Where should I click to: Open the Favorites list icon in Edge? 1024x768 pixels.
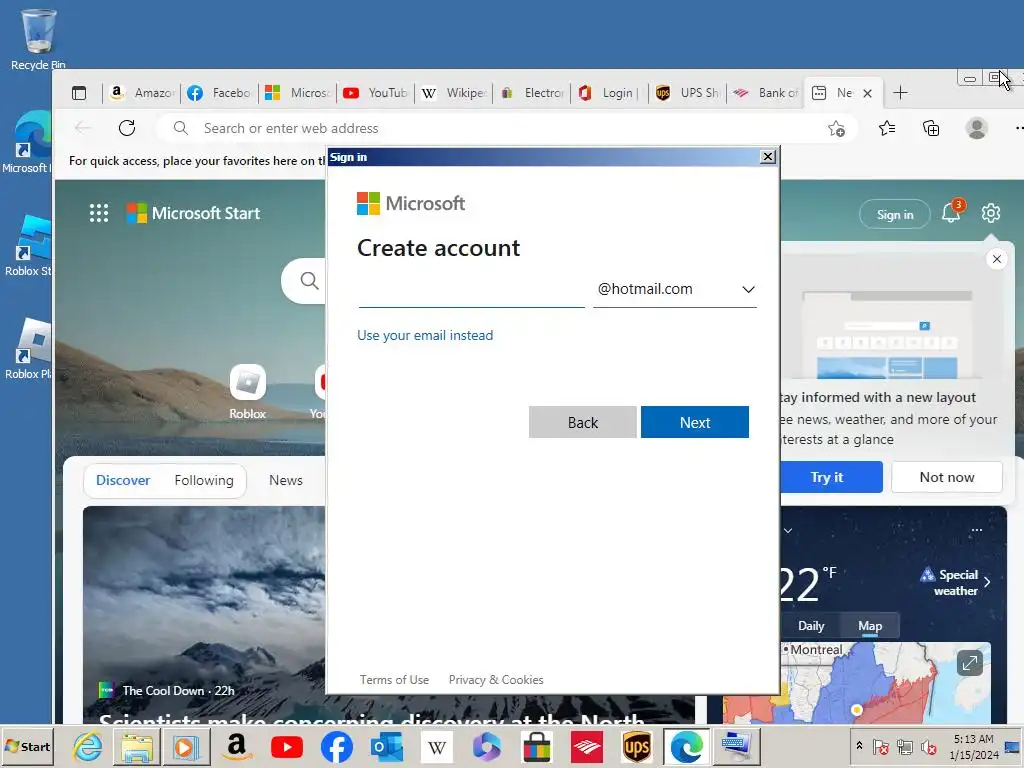click(x=887, y=128)
